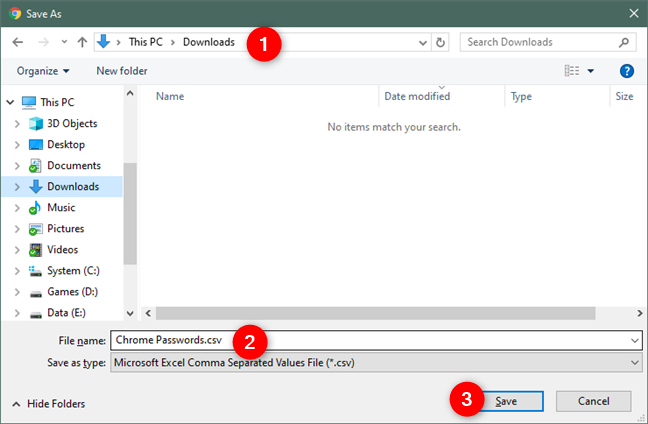Open the Change your view dropdown
Viewport: 648px width, 424px height.
[591, 71]
